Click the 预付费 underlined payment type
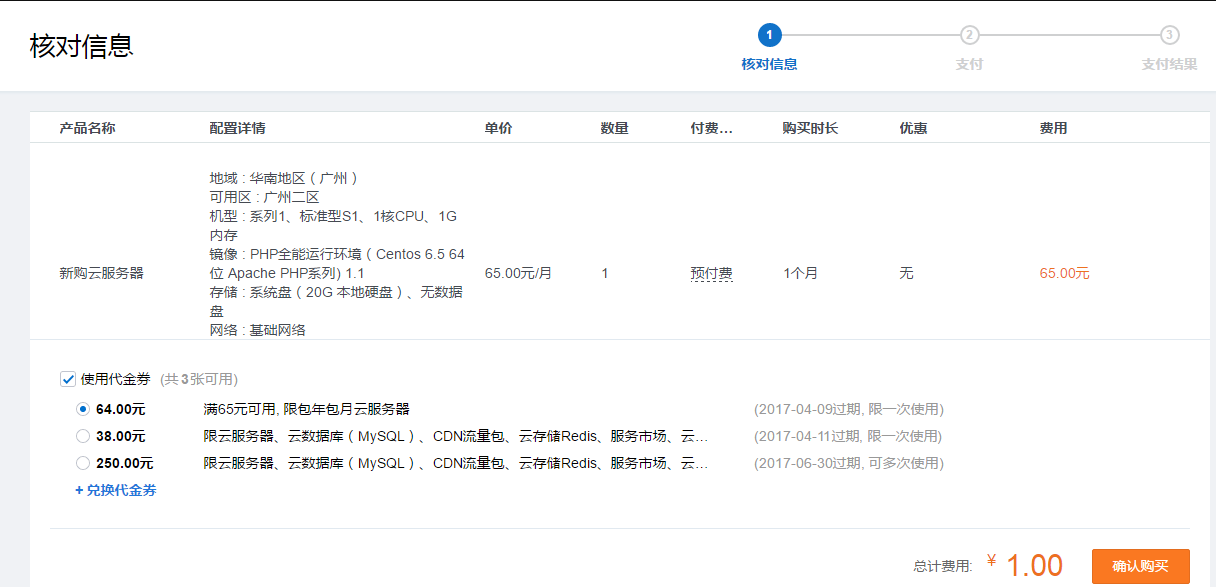 pos(711,273)
